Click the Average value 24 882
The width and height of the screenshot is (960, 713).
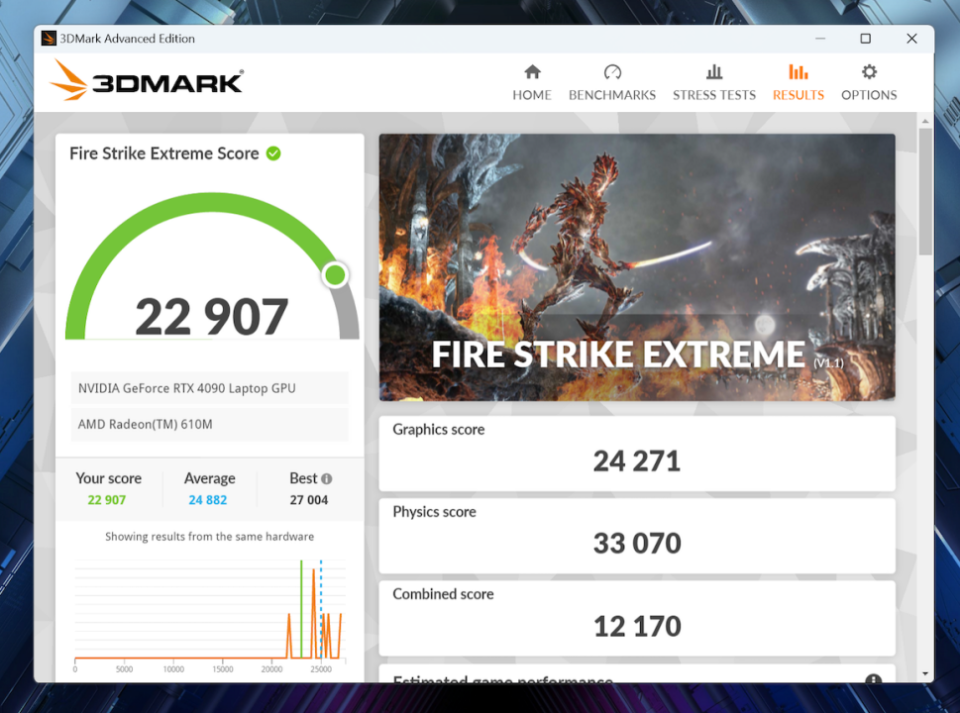[208, 500]
